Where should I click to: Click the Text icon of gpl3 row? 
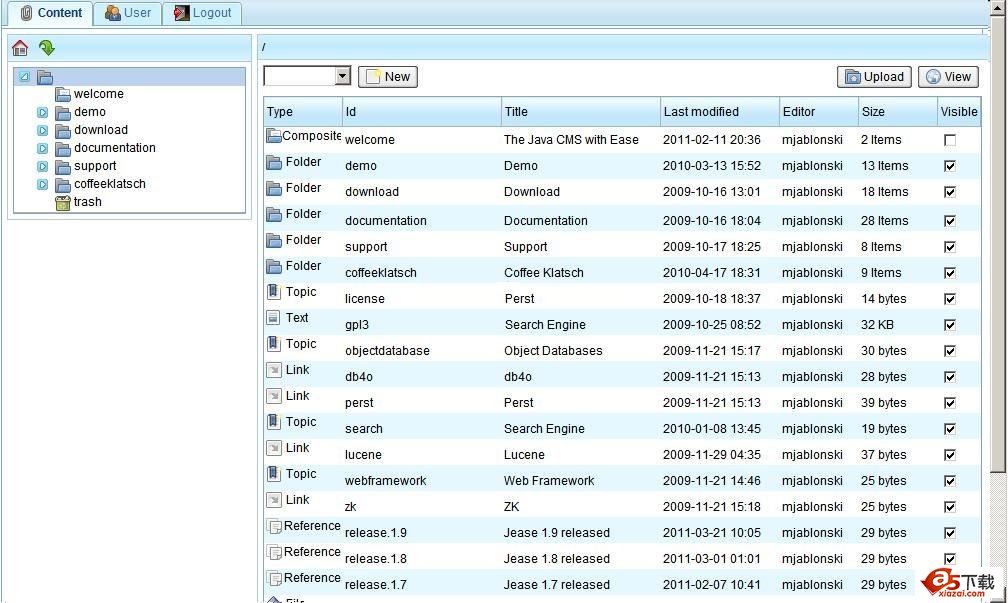tap(273, 318)
